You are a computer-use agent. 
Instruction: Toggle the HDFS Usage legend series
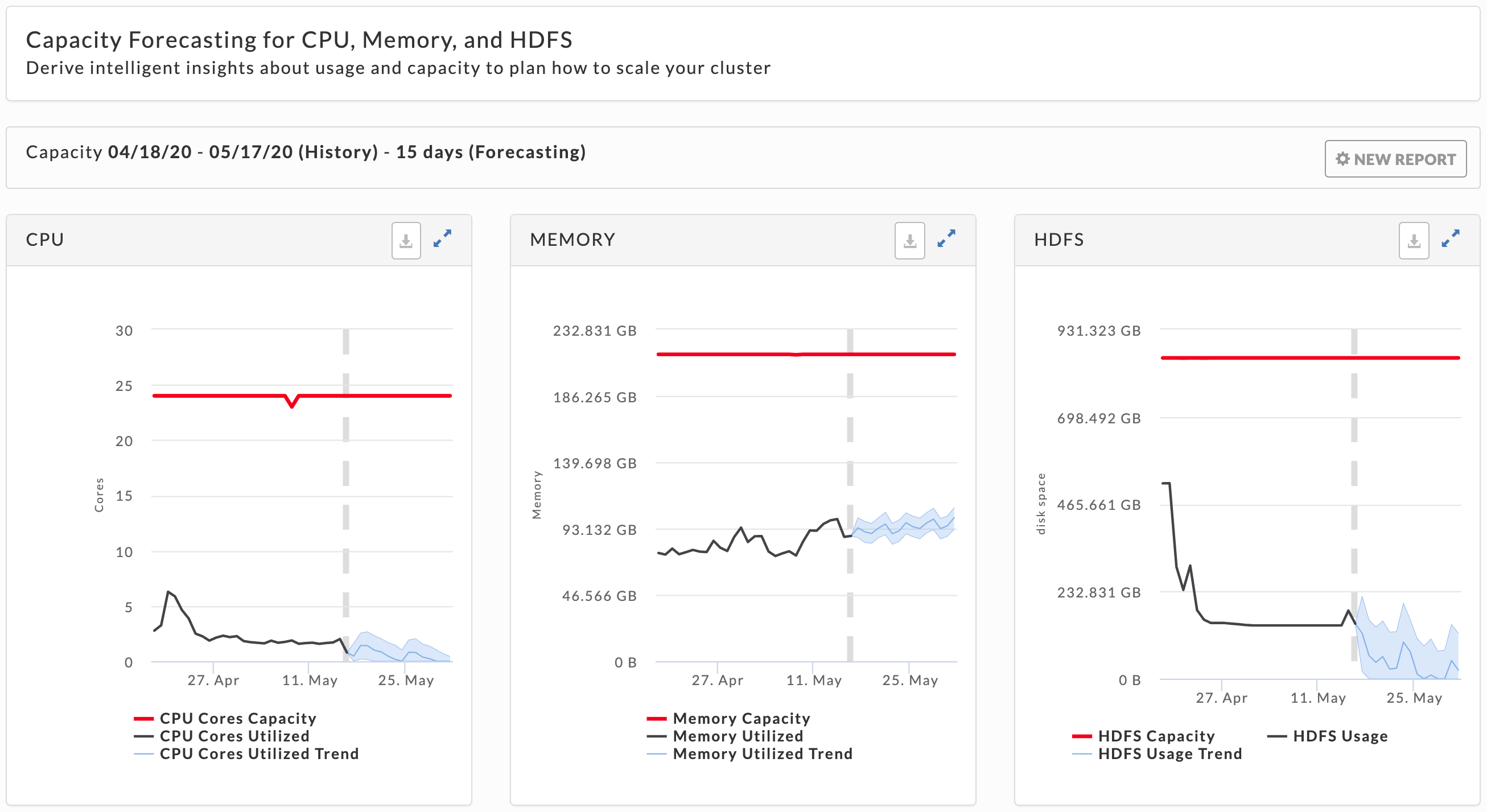coord(1328,736)
